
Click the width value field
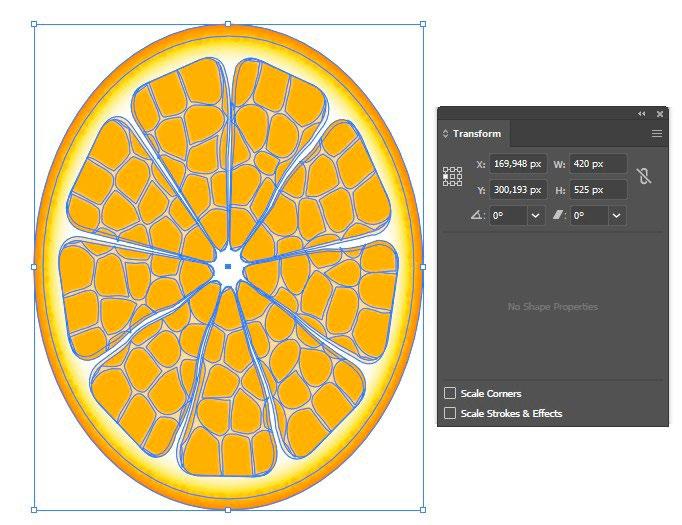click(598, 164)
